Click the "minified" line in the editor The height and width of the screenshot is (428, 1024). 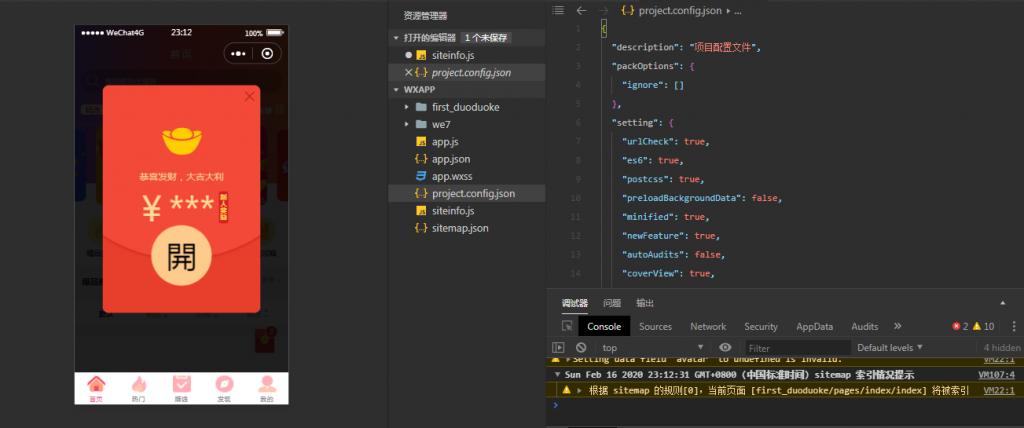[x=664, y=216]
